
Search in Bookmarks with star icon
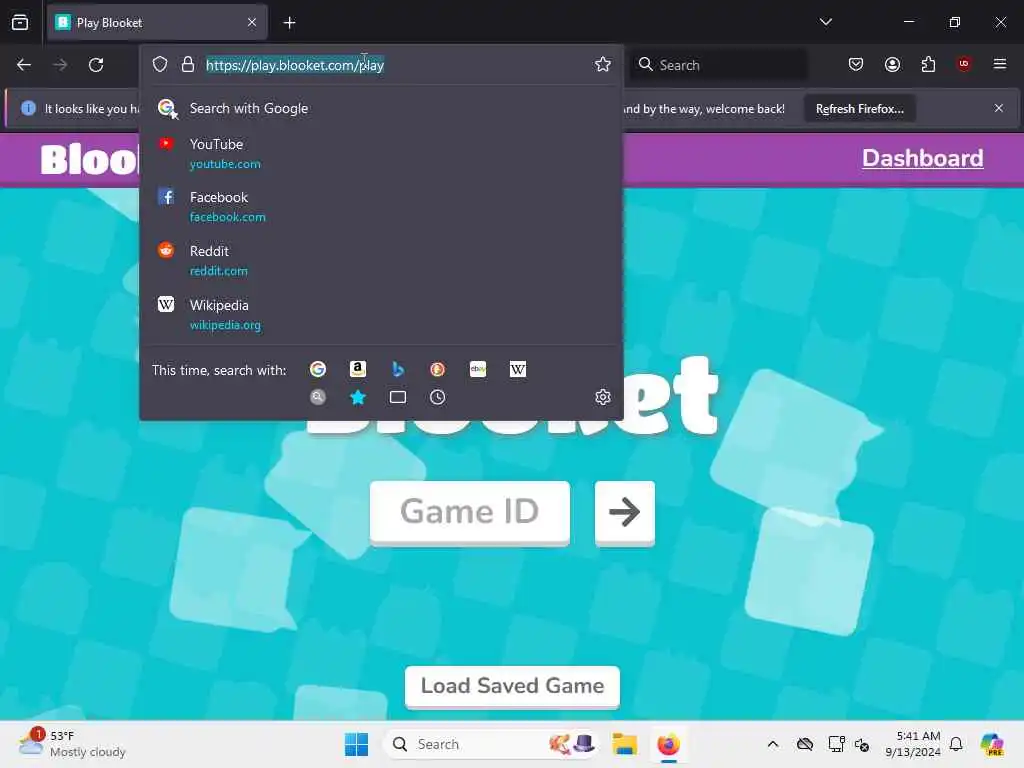pos(357,397)
